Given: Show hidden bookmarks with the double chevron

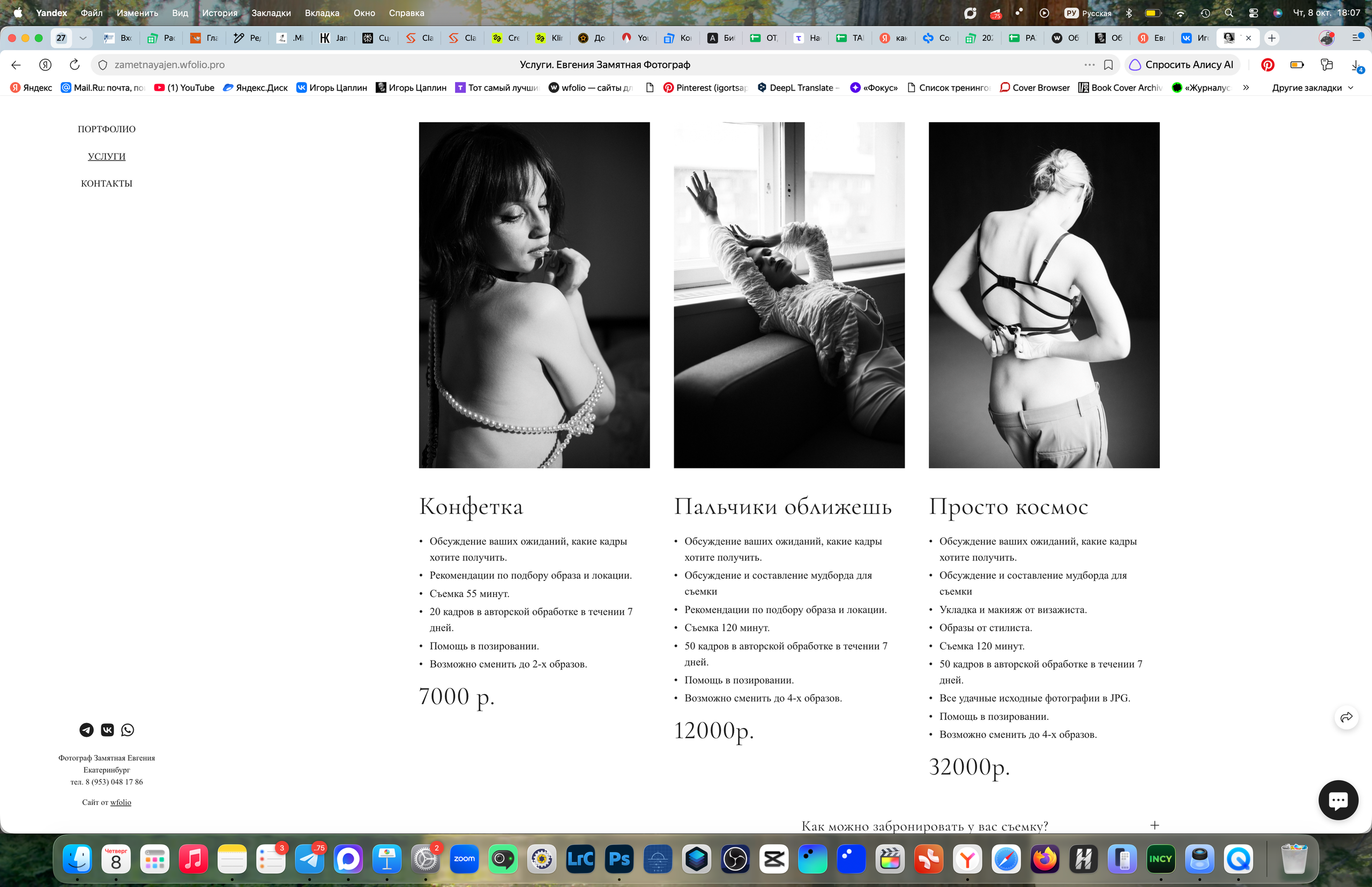Looking at the screenshot, I should point(1246,87).
